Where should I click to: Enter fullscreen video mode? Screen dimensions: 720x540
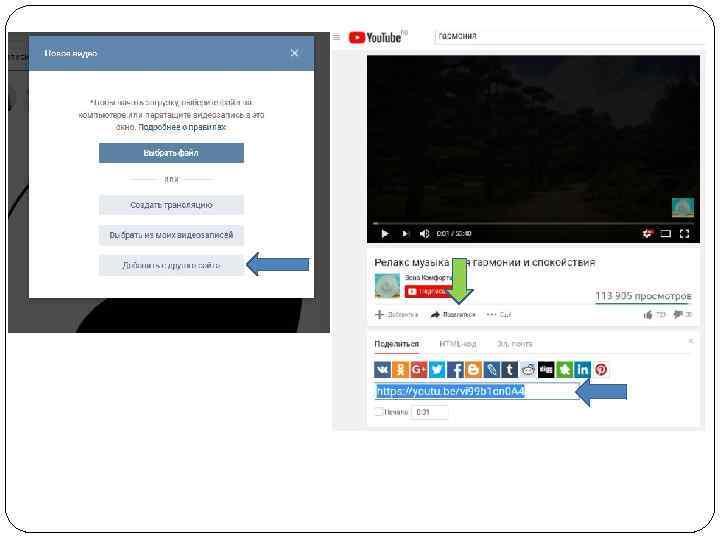click(684, 234)
